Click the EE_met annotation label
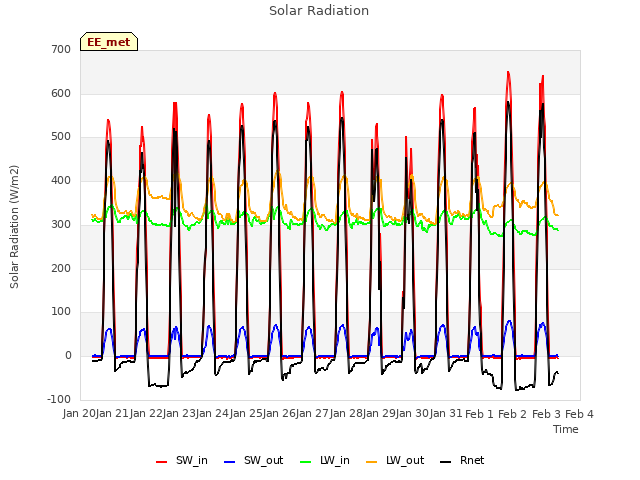The image size is (640, 480). point(109,42)
